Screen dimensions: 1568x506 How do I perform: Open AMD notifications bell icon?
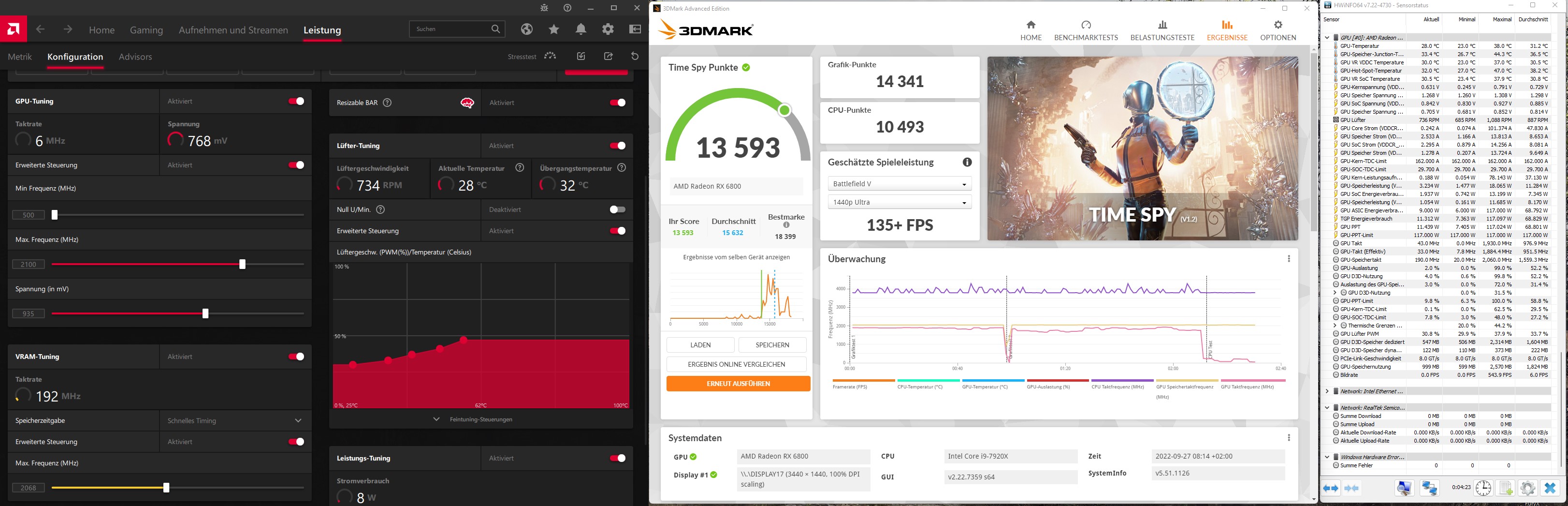(581, 29)
